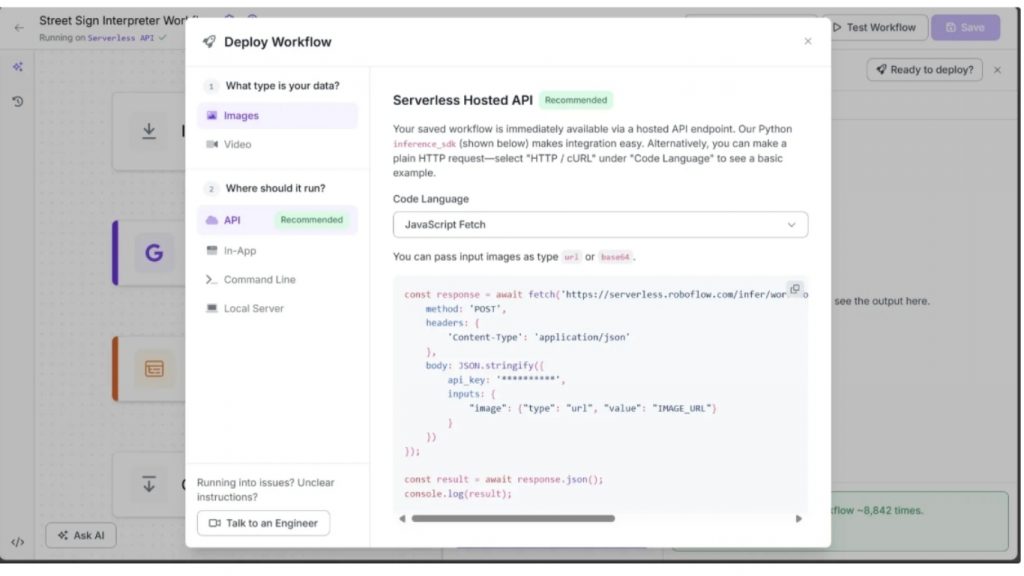This screenshot has width=1024, height=576.
Task: Click the Google node on the canvas
Action: (x=153, y=253)
